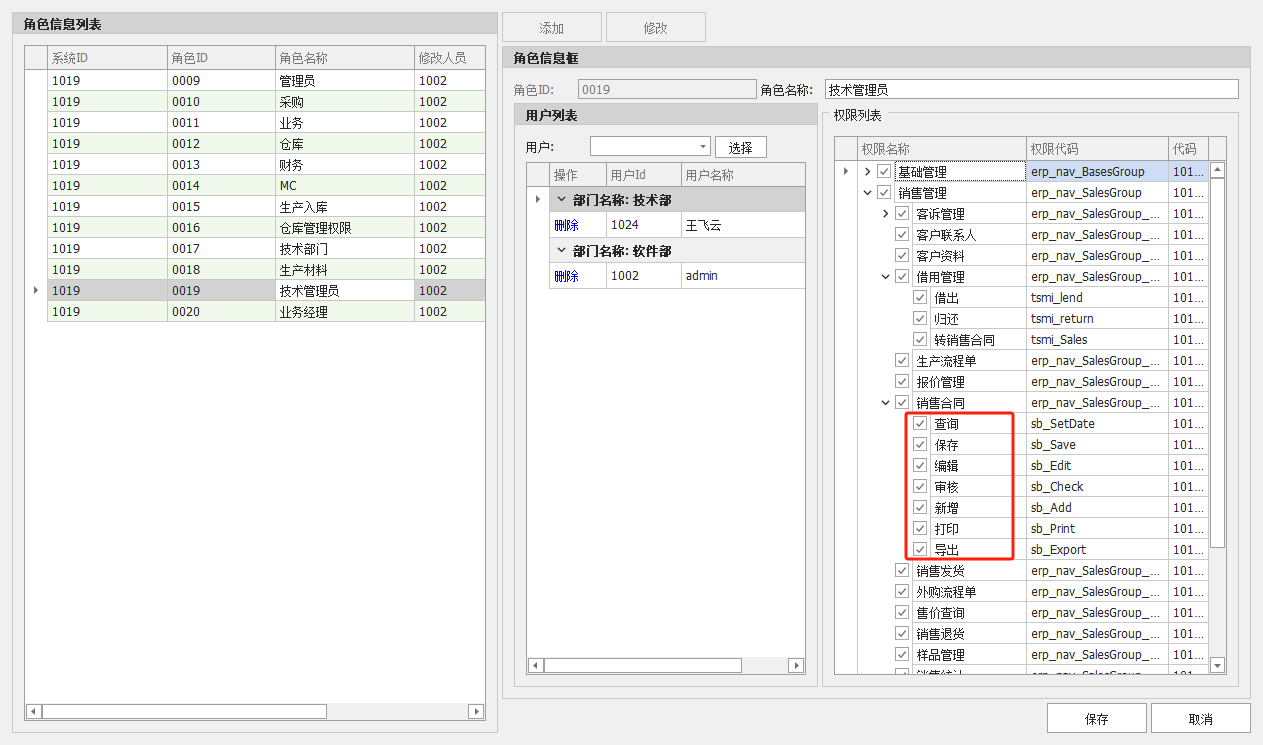Expand the 基础管理 tree node
Image resolution: width=1263 pixels, height=745 pixels.
click(x=867, y=172)
